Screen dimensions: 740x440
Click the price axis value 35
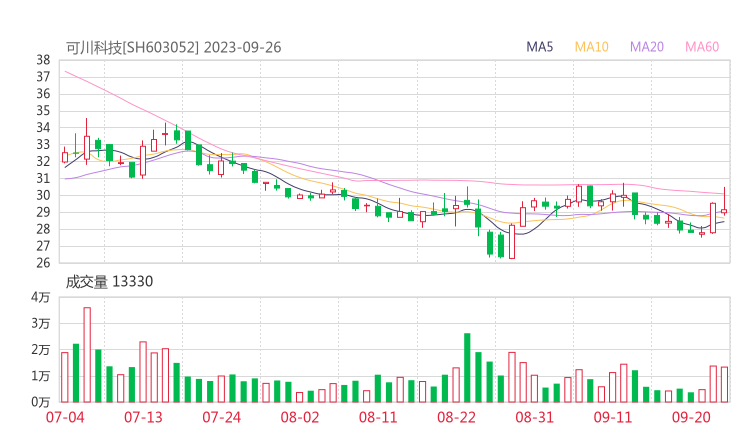43,111
